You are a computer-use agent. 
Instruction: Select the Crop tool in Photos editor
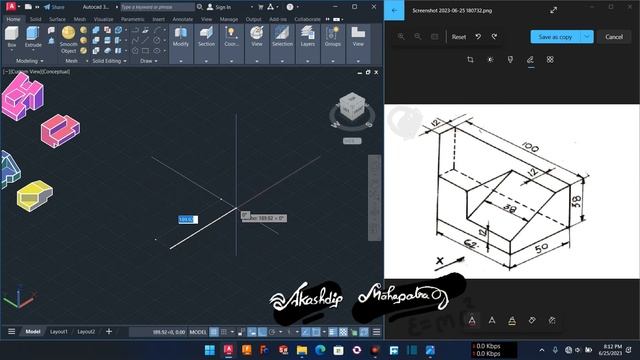pyautogui.click(x=470, y=60)
